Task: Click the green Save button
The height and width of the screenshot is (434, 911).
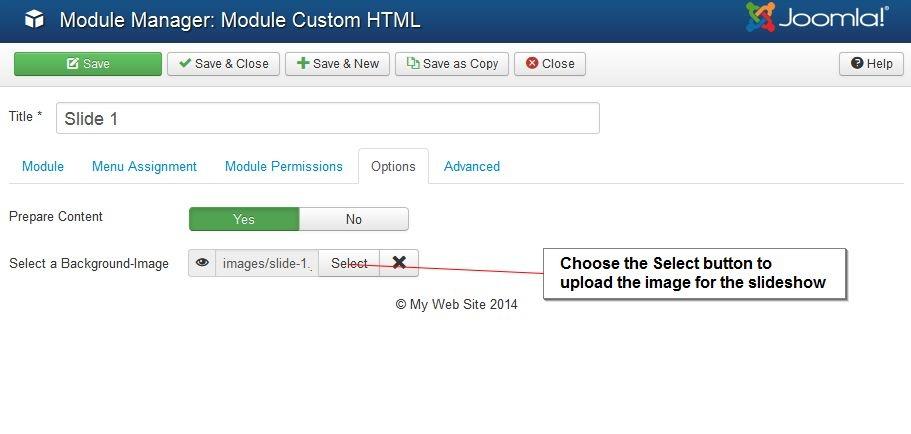Action: click(x=88, y=64)
